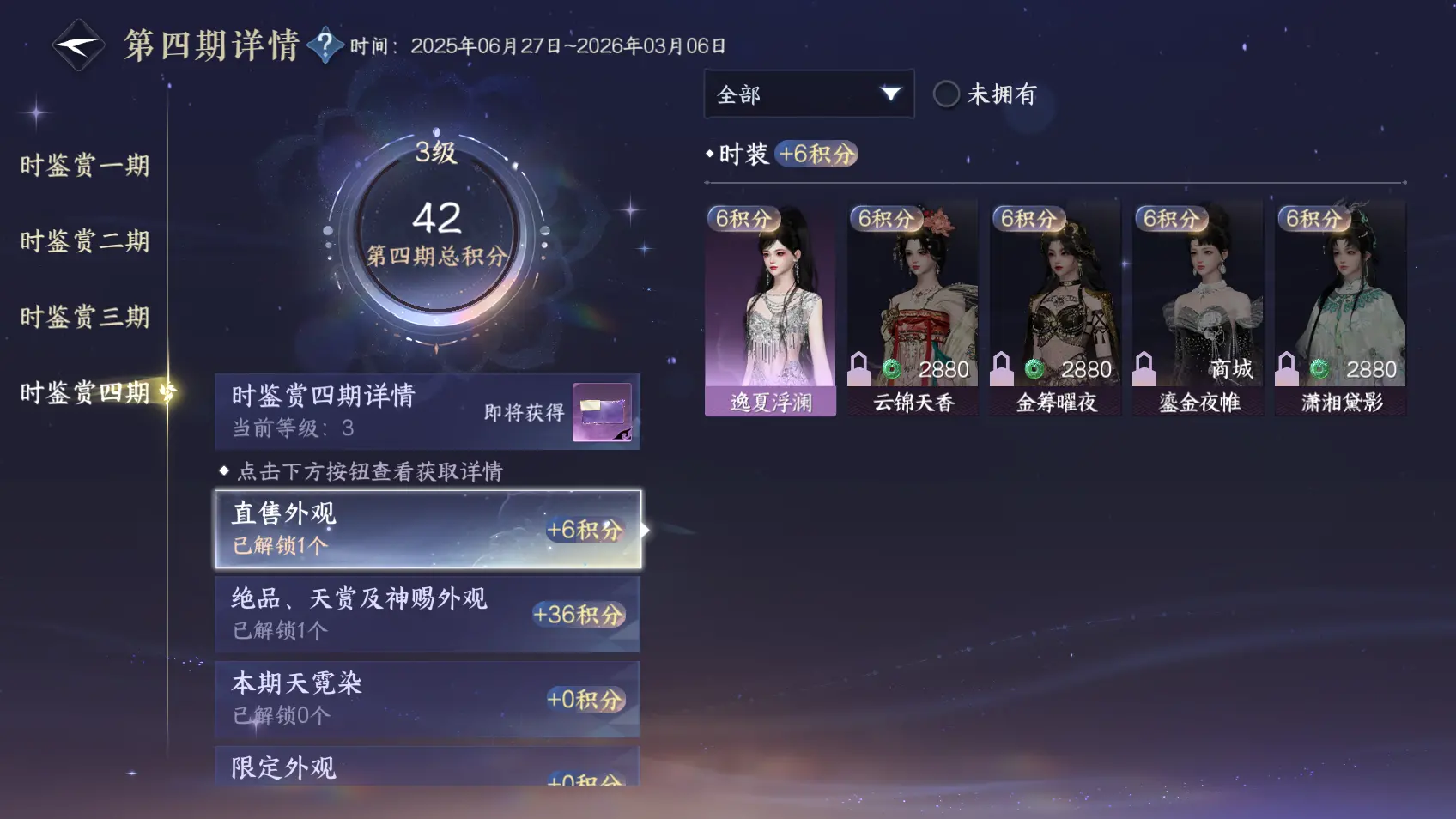Click lock icon on 鎏金夜帷 outfit
The height and width of the screenshot is (819, 1456).
tap(1144, 369)
